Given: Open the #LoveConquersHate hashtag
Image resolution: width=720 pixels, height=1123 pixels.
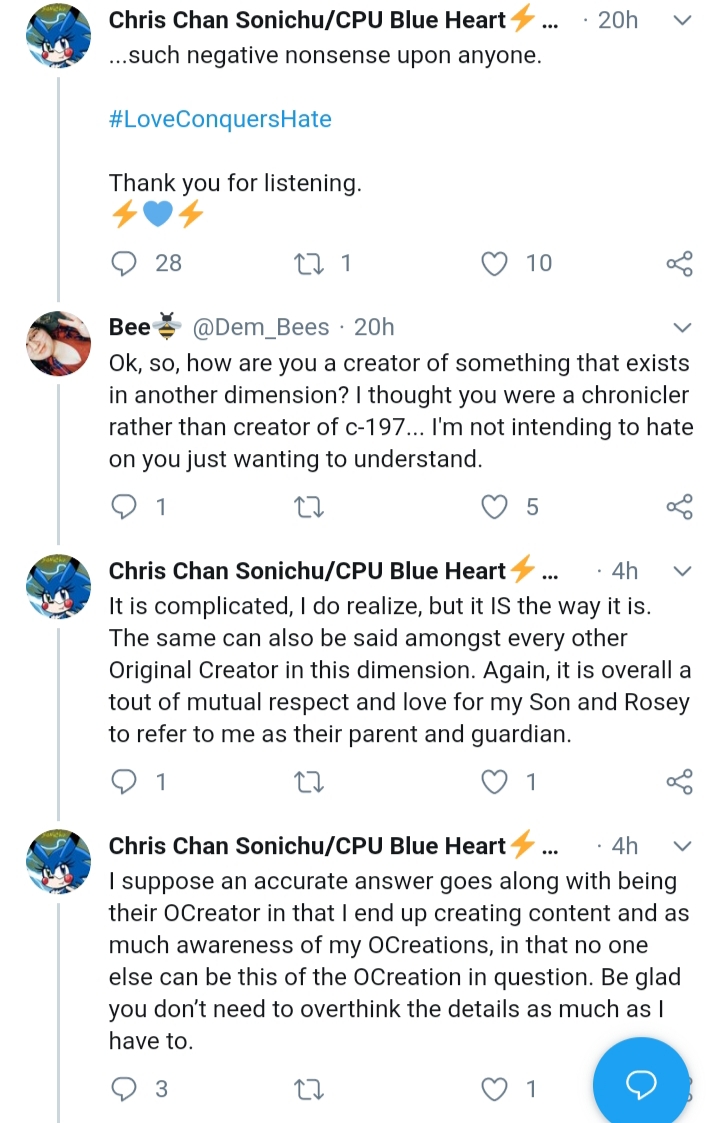Looking at the screenshot, I should point(220,119).
